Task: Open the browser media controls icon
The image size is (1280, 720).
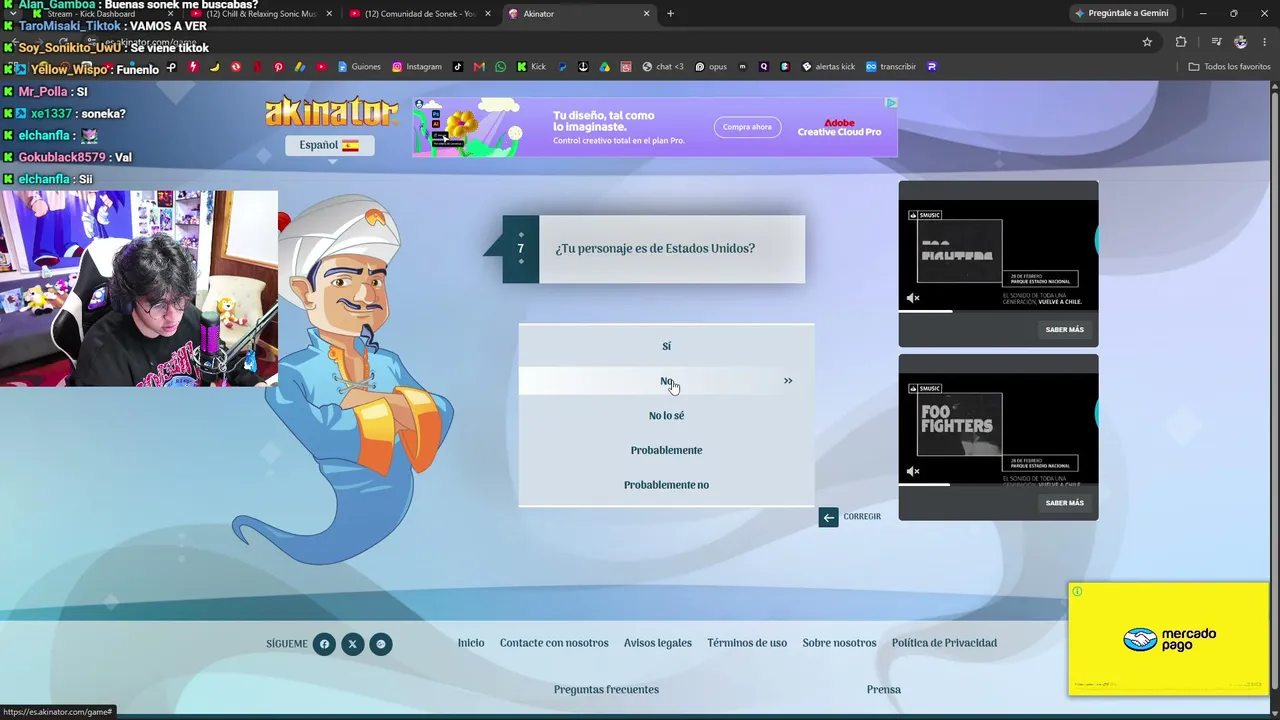Action: click(1216, 42)
